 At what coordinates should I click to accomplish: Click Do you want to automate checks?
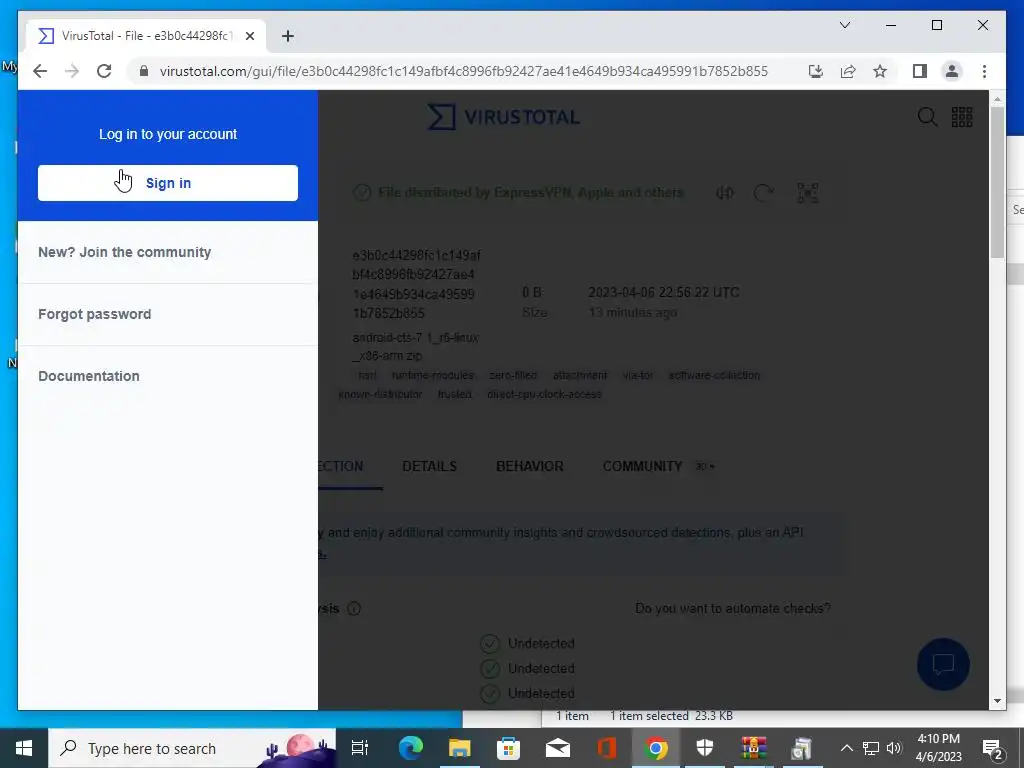coord(733,608)
